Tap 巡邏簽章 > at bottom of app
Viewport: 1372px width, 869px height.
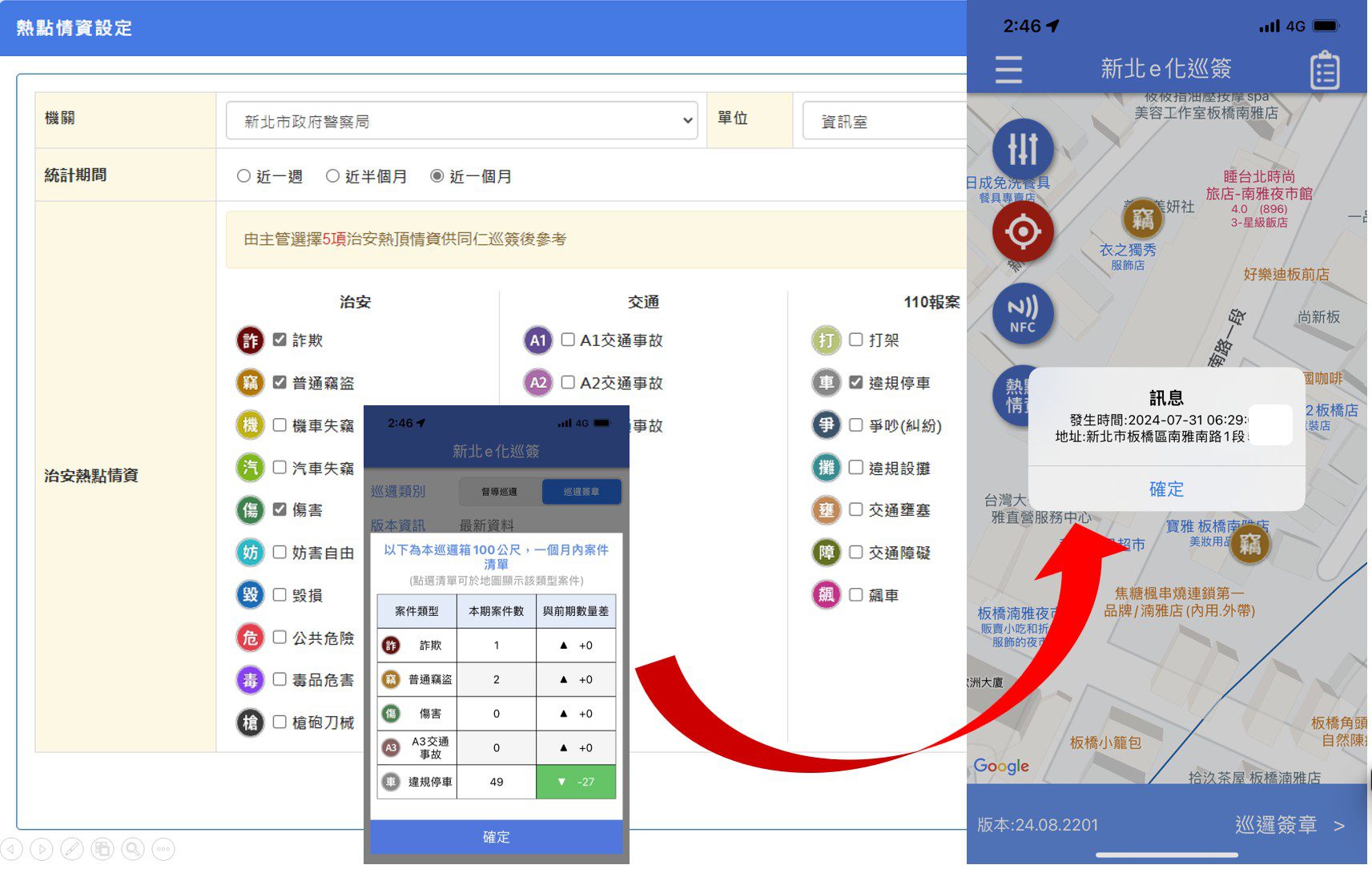coord(1290,825)
